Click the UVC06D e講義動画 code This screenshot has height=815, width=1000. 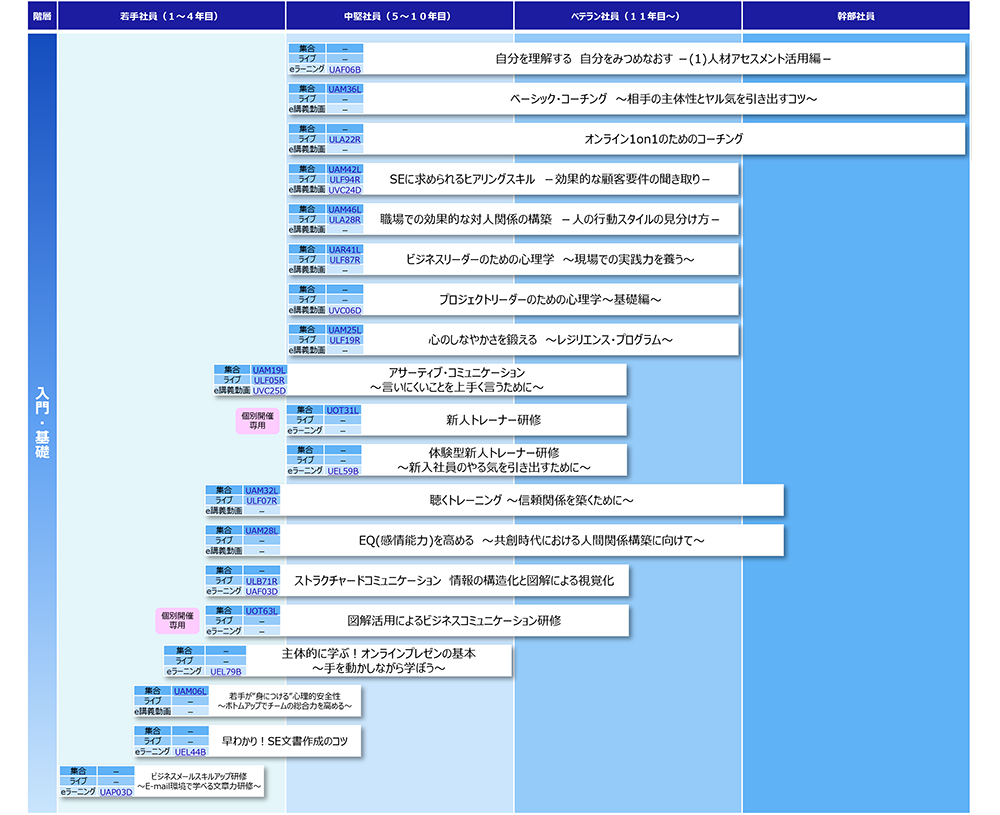click(344, 309)
